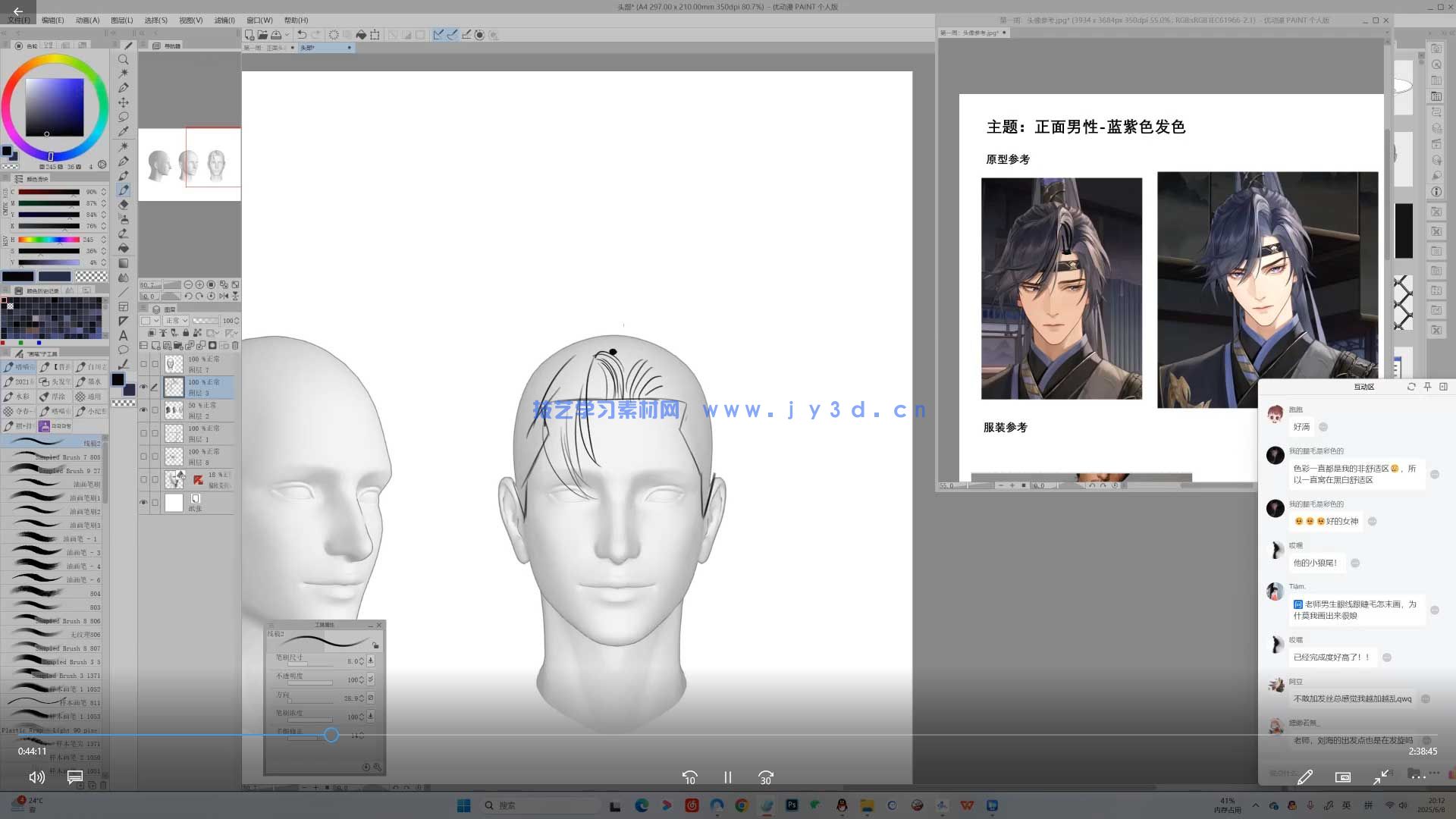Screen dimensions: 1456x819
Task: Select the move layer tool
Action: [x=123, y=102]
